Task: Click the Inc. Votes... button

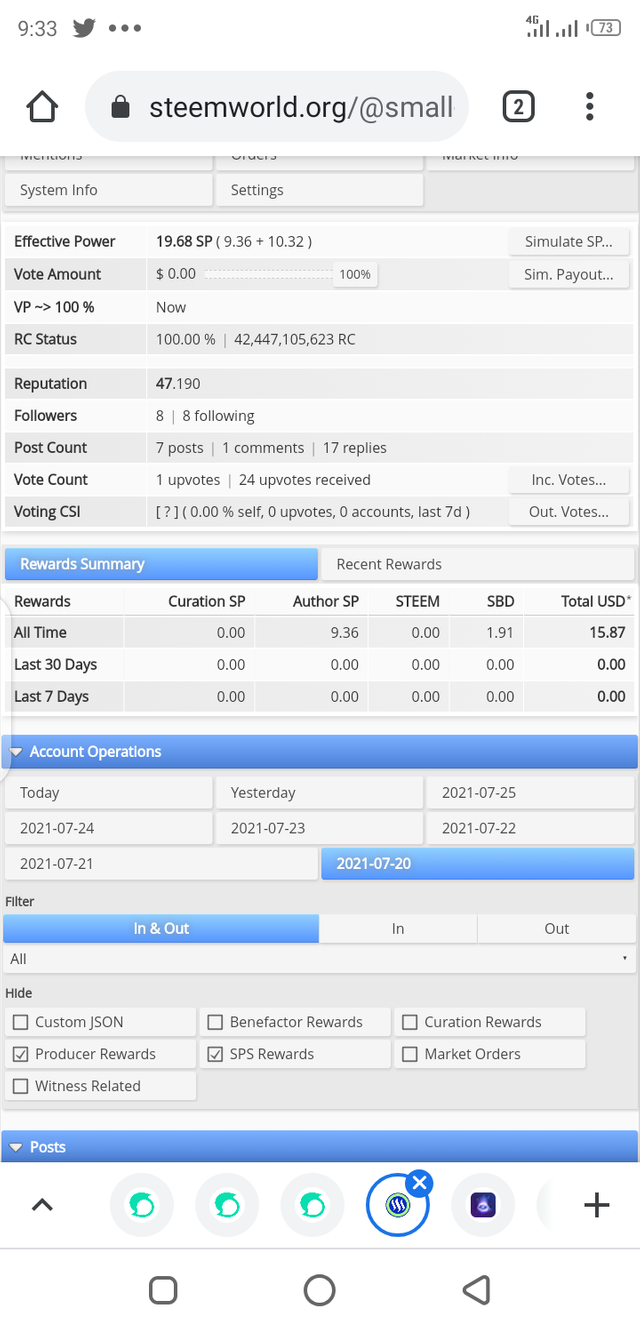Action: click(x=568, y=480)
